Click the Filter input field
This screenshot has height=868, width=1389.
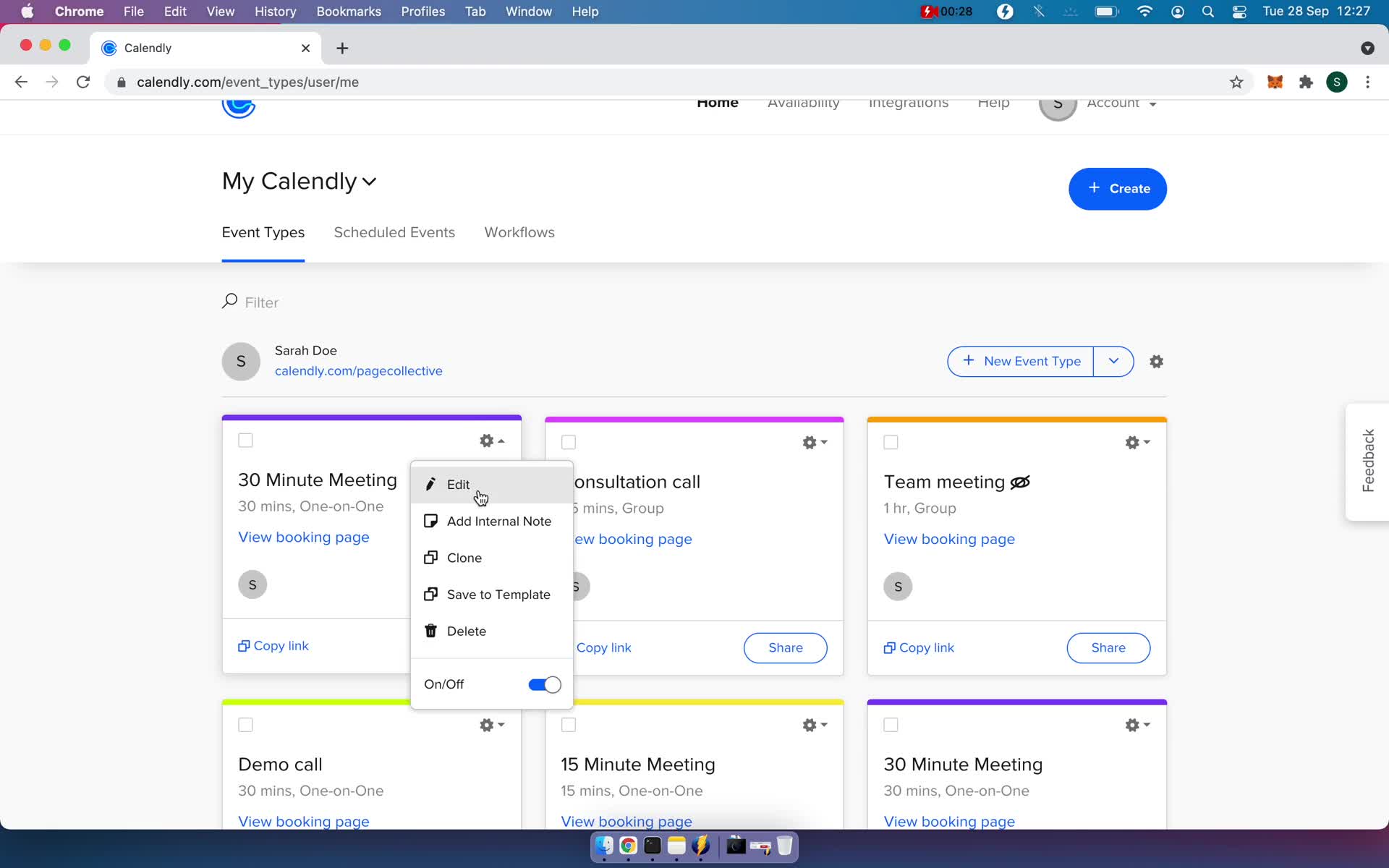(x=261, y=302)
